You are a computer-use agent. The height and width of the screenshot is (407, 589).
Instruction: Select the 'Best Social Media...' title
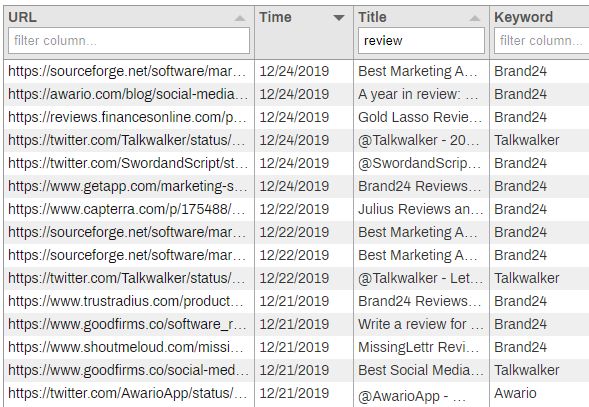(x=421, y=370)
